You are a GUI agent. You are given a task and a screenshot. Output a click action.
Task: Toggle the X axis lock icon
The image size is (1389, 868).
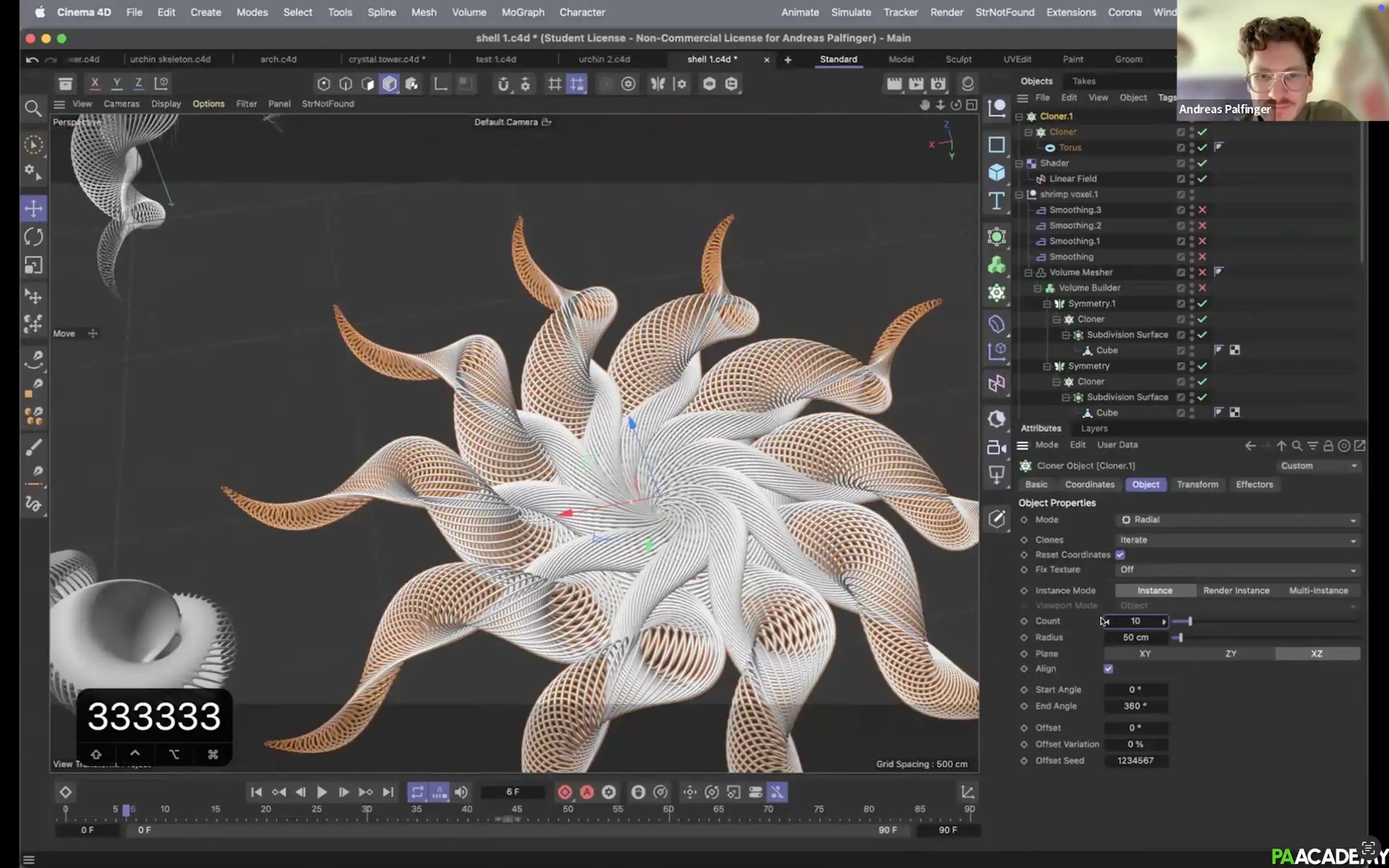(95, 84)
